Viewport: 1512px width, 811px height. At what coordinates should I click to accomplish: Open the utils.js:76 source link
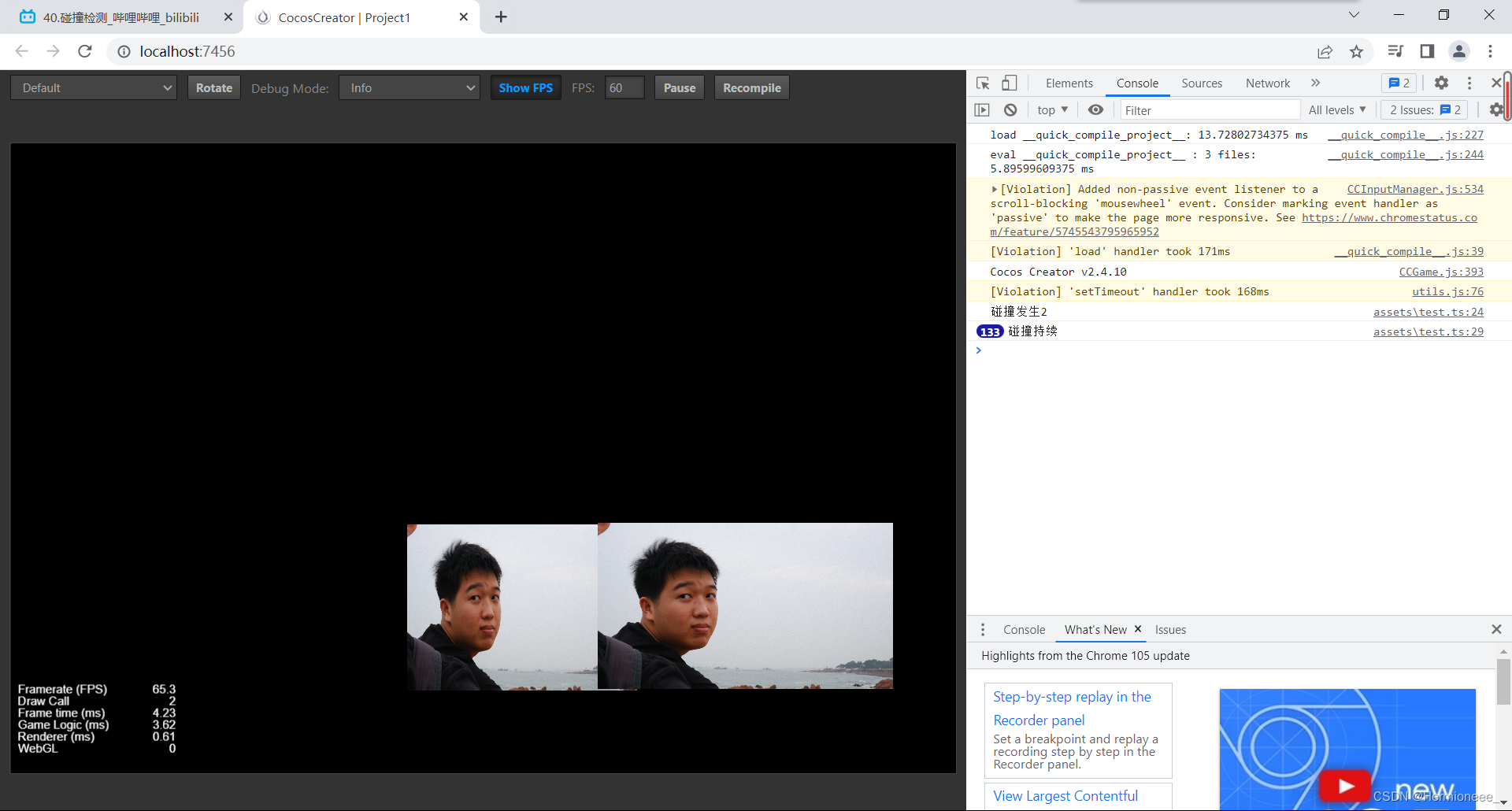(x=1447, y=291)
